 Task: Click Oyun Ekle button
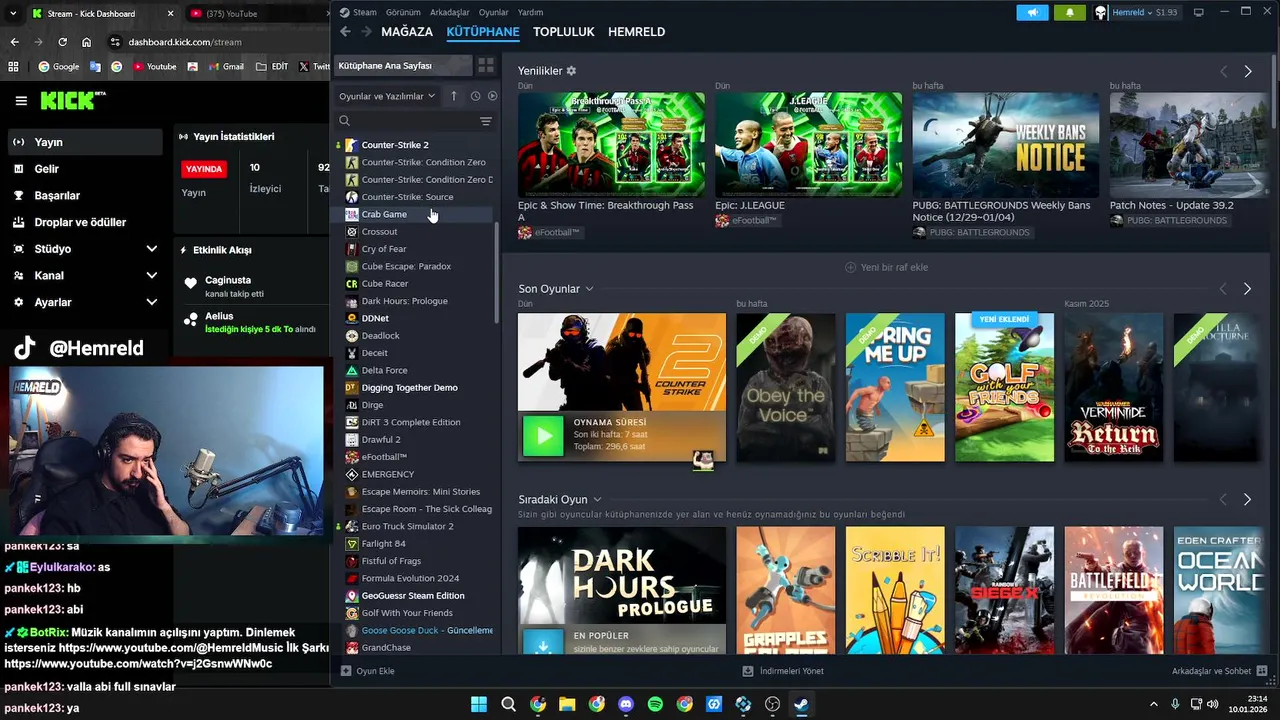[x=367, y=671]
